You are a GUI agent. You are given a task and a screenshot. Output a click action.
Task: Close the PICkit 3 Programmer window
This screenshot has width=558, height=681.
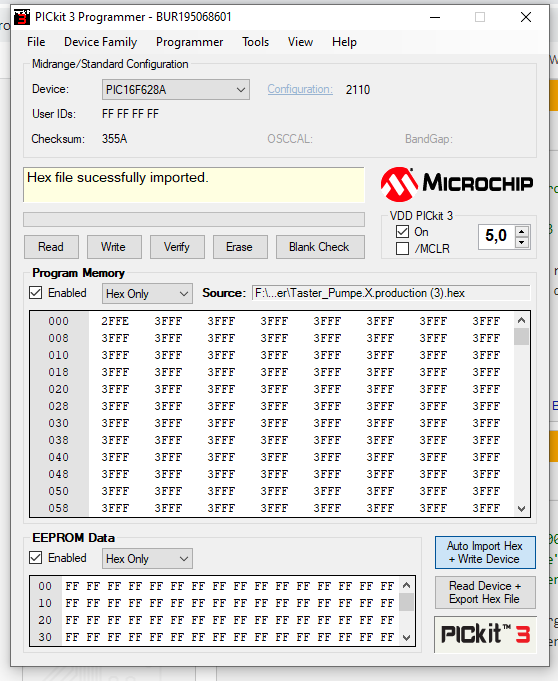[526, 17]
